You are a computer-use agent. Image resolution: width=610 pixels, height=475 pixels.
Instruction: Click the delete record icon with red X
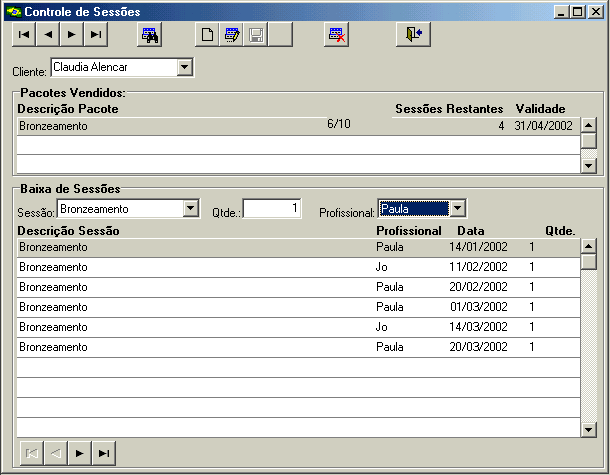point(337,34)
